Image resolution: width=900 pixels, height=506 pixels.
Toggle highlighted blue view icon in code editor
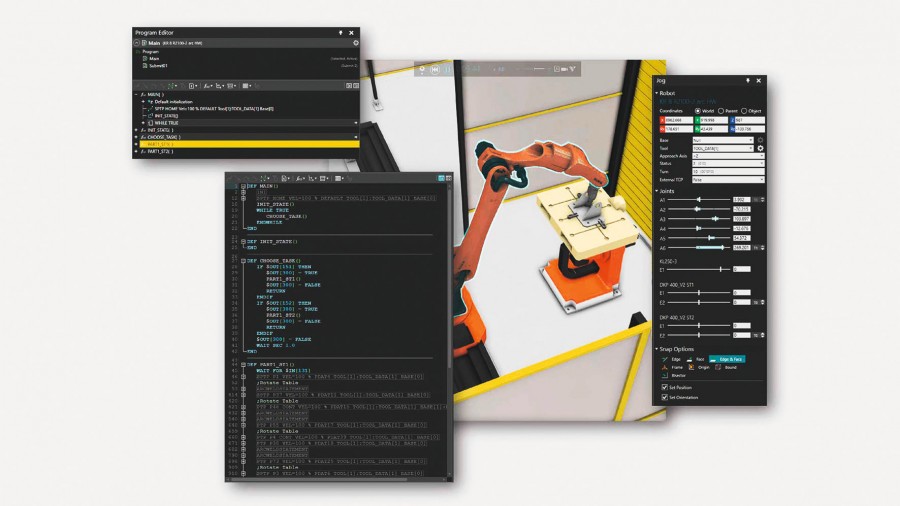441,178
